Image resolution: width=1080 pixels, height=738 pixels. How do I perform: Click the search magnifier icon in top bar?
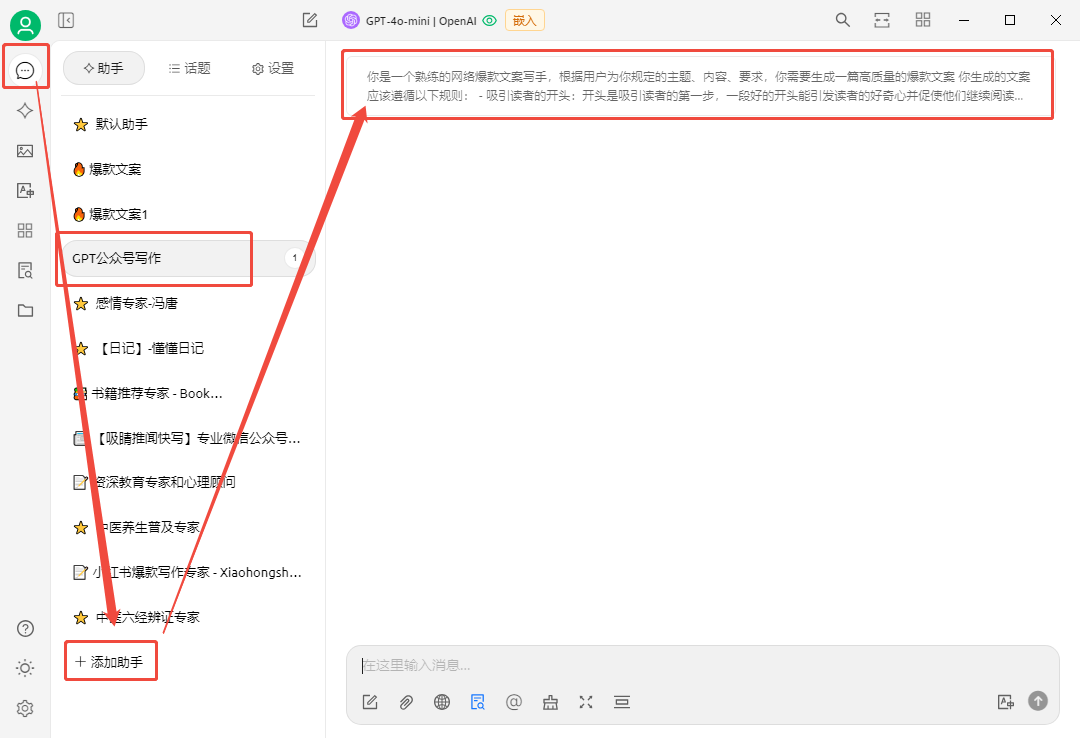(x=842, y=20)
